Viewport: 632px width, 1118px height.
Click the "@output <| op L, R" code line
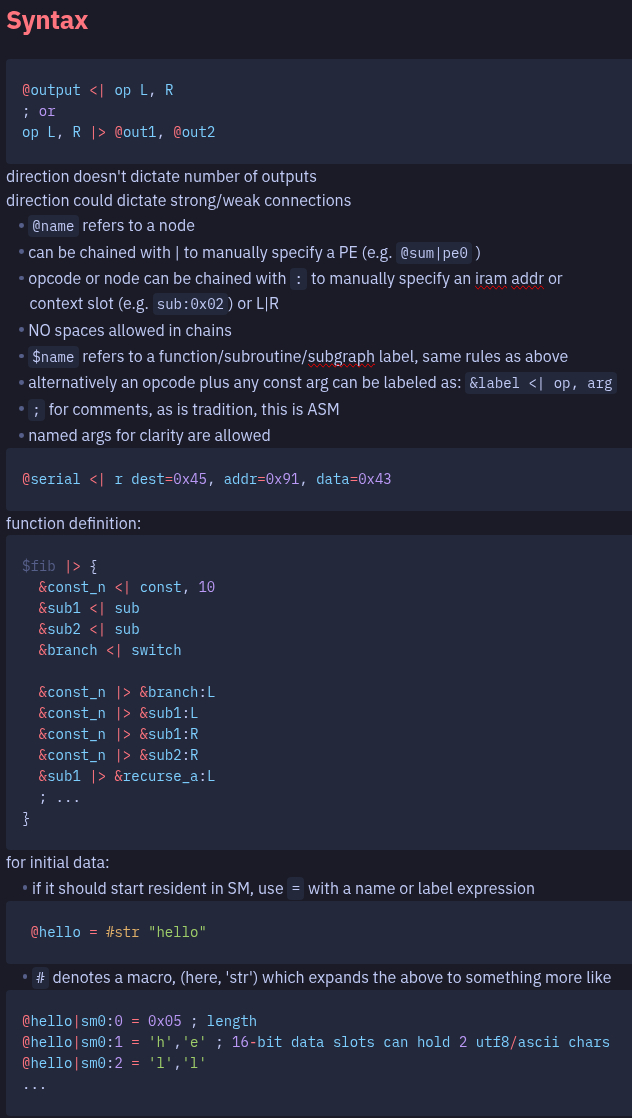98,90
